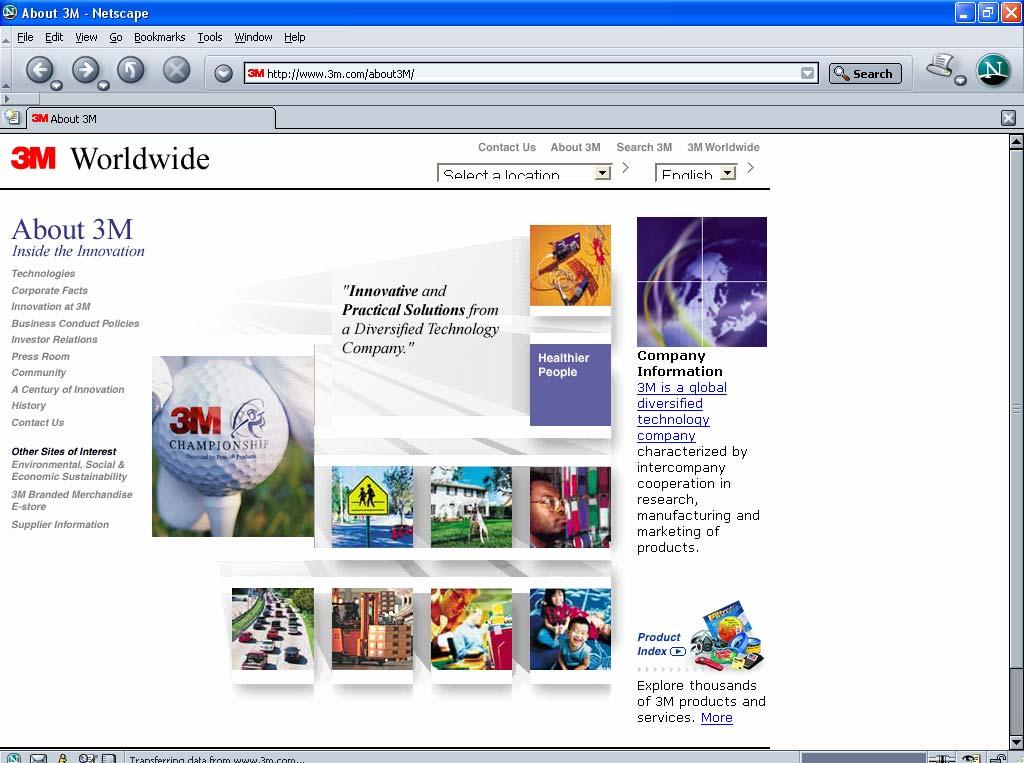The height and width of the screenshot is (763, 1024).
Task: Click the forklift warehouse thumbnail
Action: 372,628
